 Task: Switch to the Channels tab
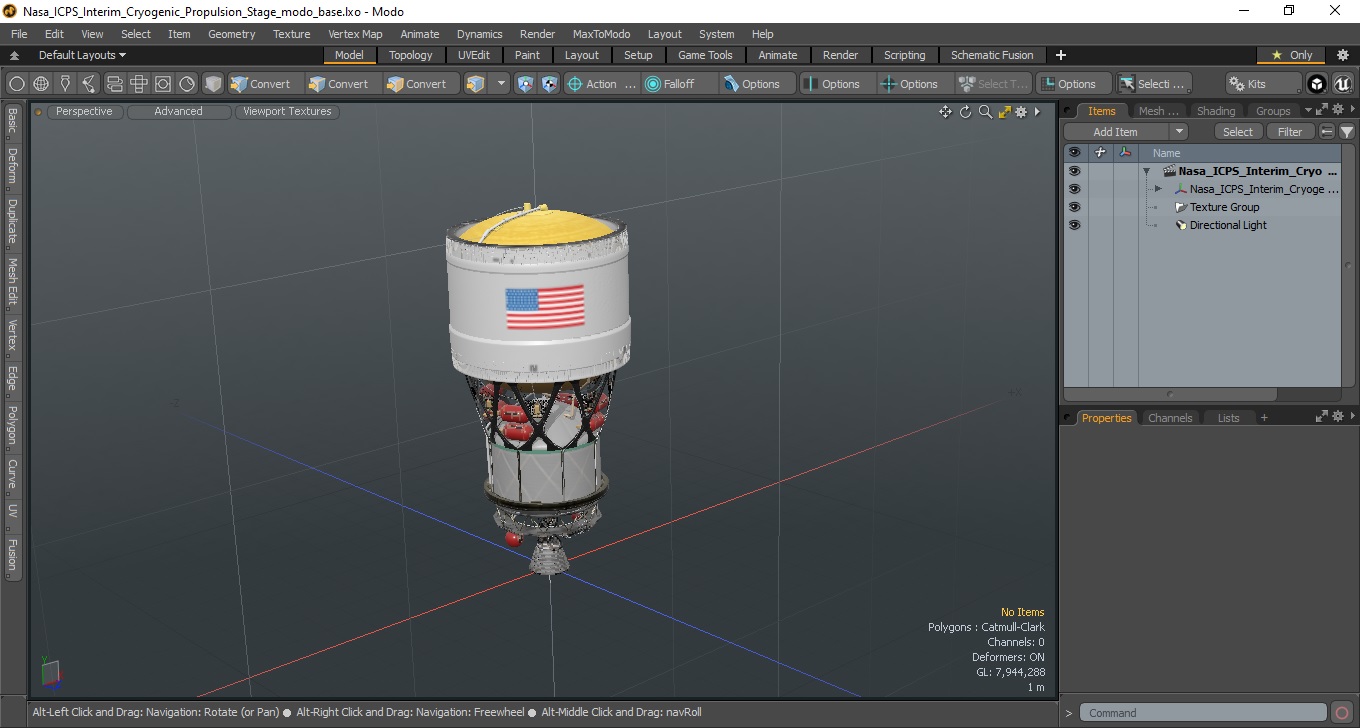1170,418
